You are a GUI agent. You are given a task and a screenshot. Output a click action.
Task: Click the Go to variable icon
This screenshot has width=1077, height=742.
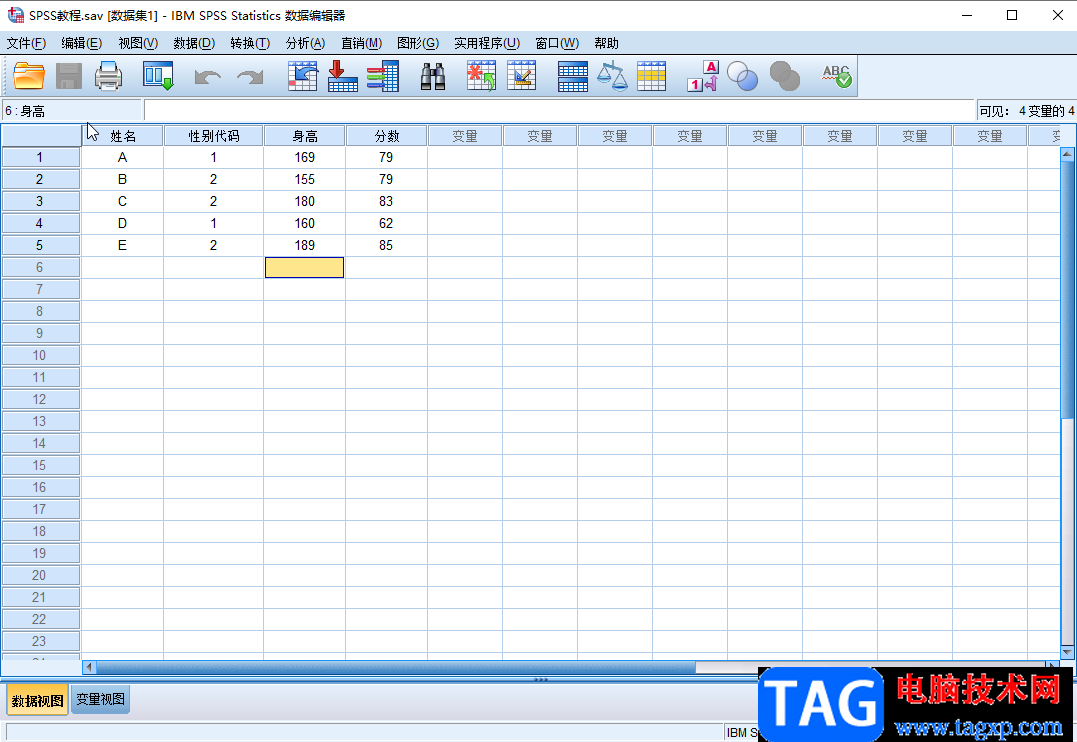pyautogui.click(x=343, y=76)
